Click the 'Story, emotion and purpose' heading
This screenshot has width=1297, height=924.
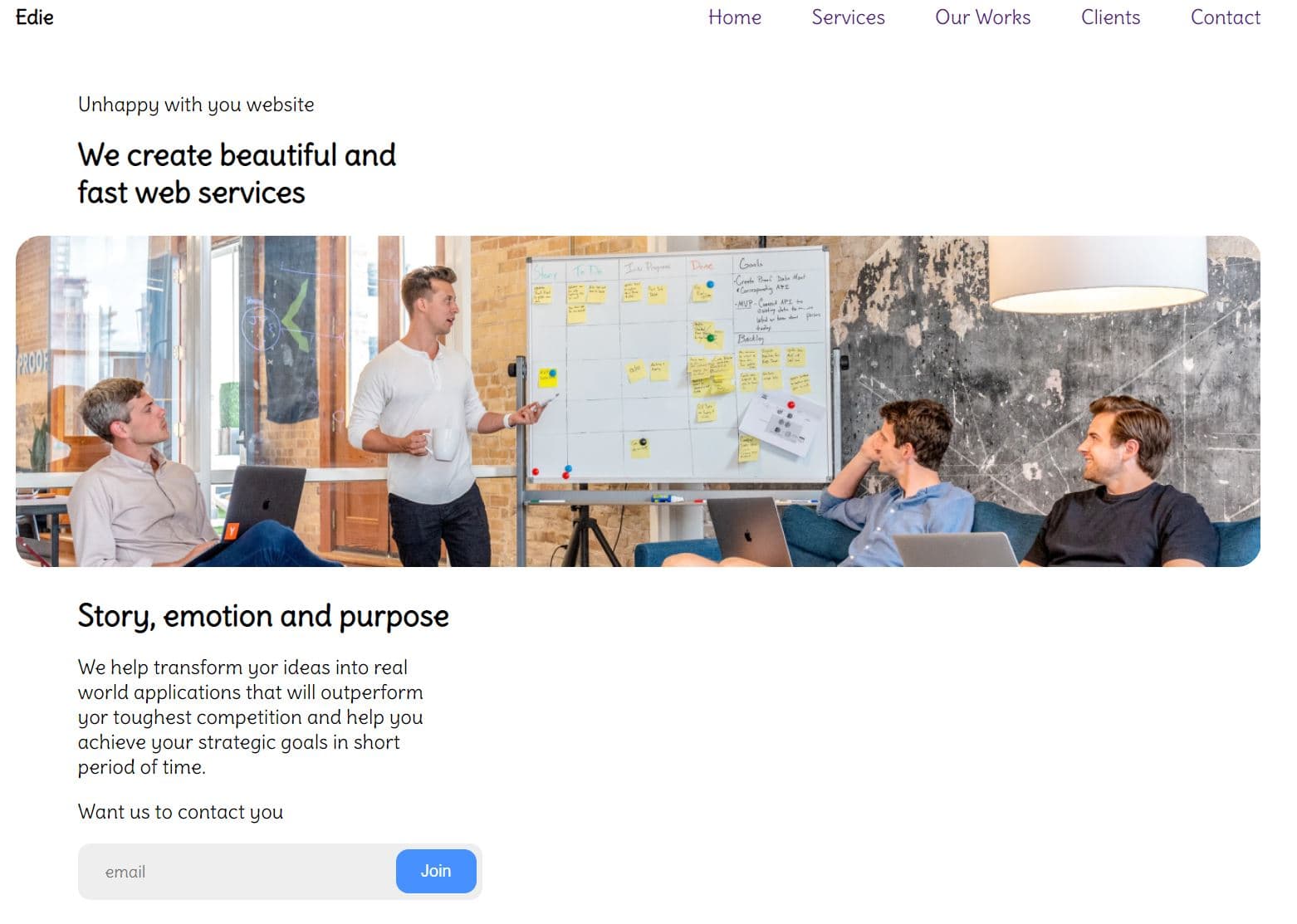263,616
